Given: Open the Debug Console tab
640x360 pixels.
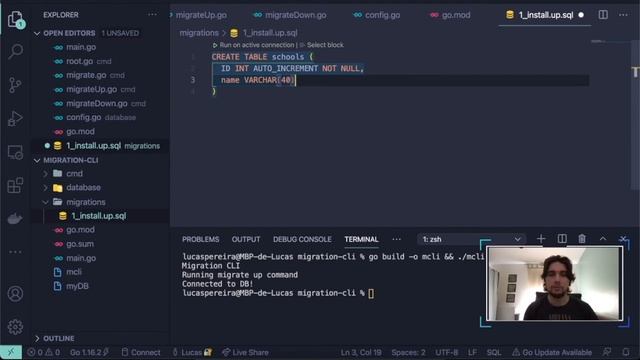Looking at the screenshot, I should pyautogui.click(x=302, y=239).
